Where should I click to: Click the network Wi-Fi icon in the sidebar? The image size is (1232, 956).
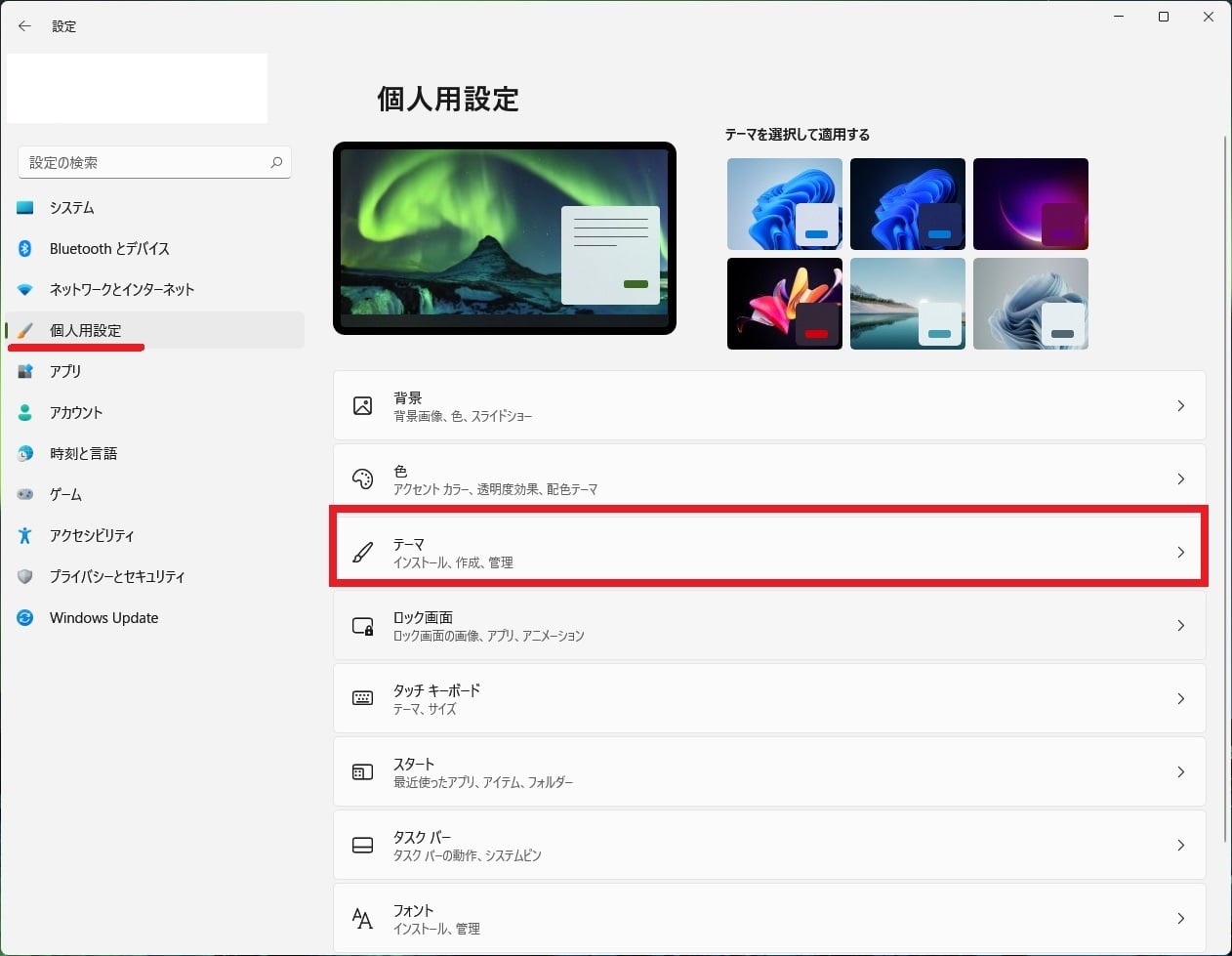[25, 290]
